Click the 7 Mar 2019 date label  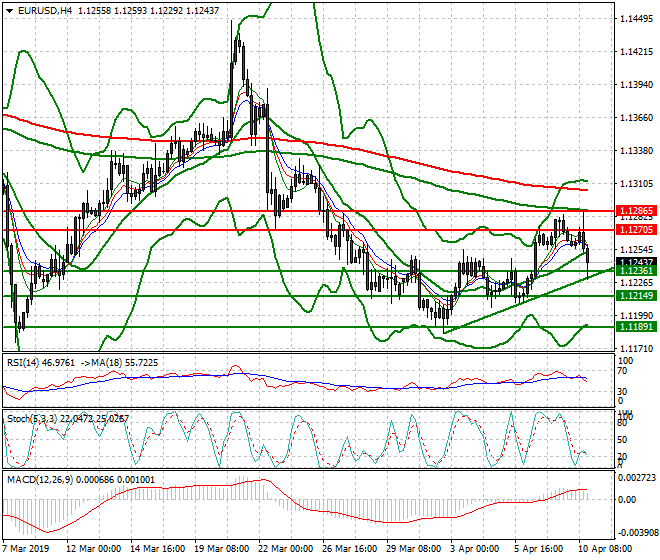coord(25,549)
